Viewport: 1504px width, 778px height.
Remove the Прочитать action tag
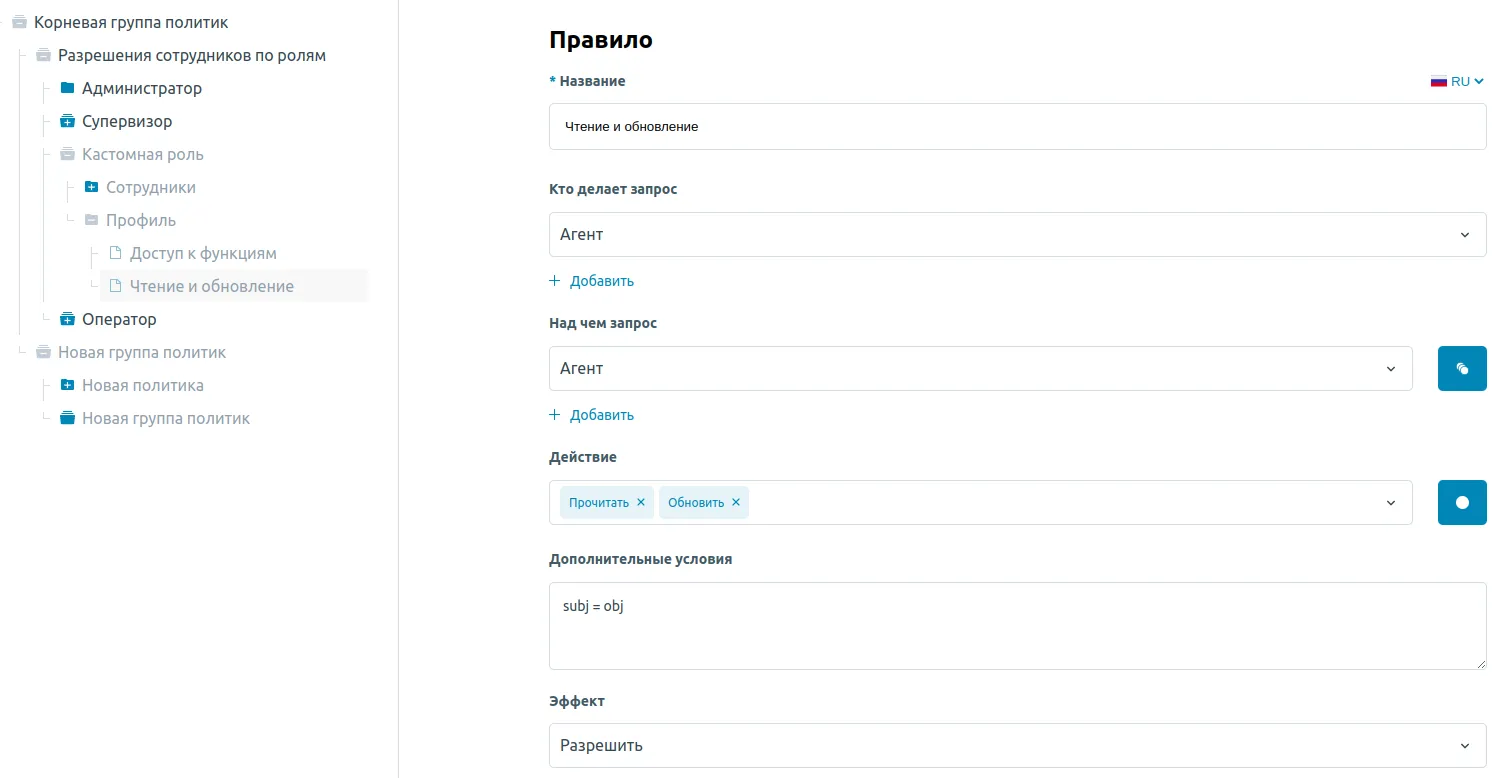641,502
